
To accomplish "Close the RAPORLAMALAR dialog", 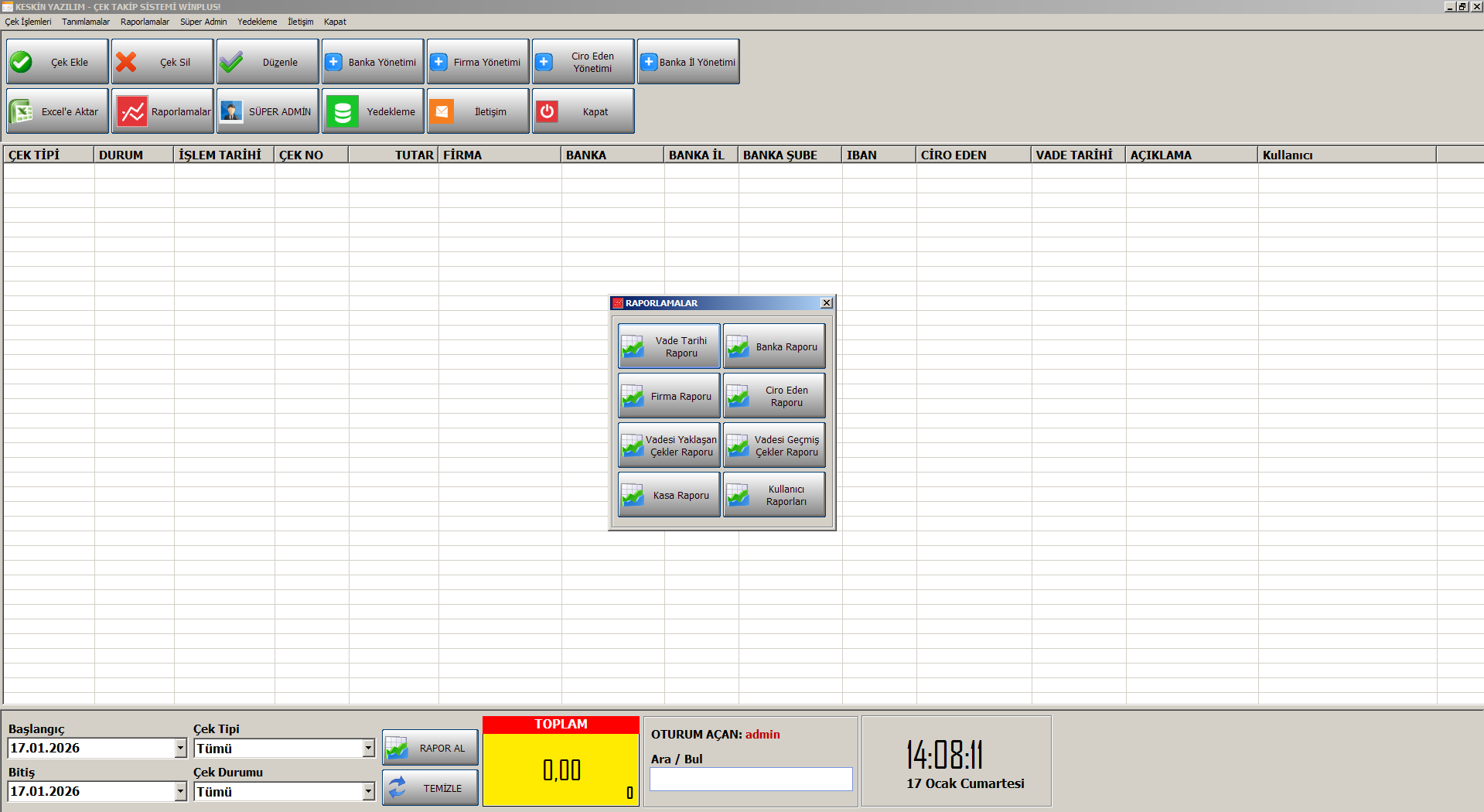I will click(x=827, y=303).
